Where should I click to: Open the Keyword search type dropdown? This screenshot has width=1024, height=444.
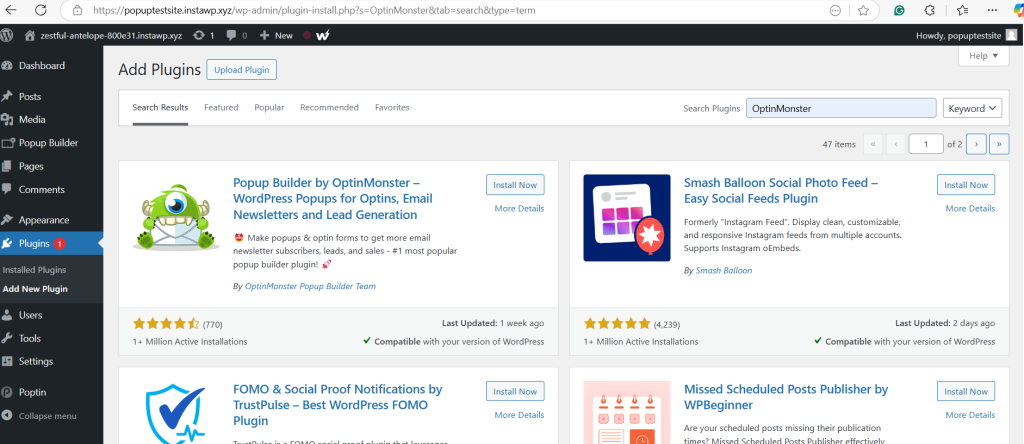coord(972,108)
